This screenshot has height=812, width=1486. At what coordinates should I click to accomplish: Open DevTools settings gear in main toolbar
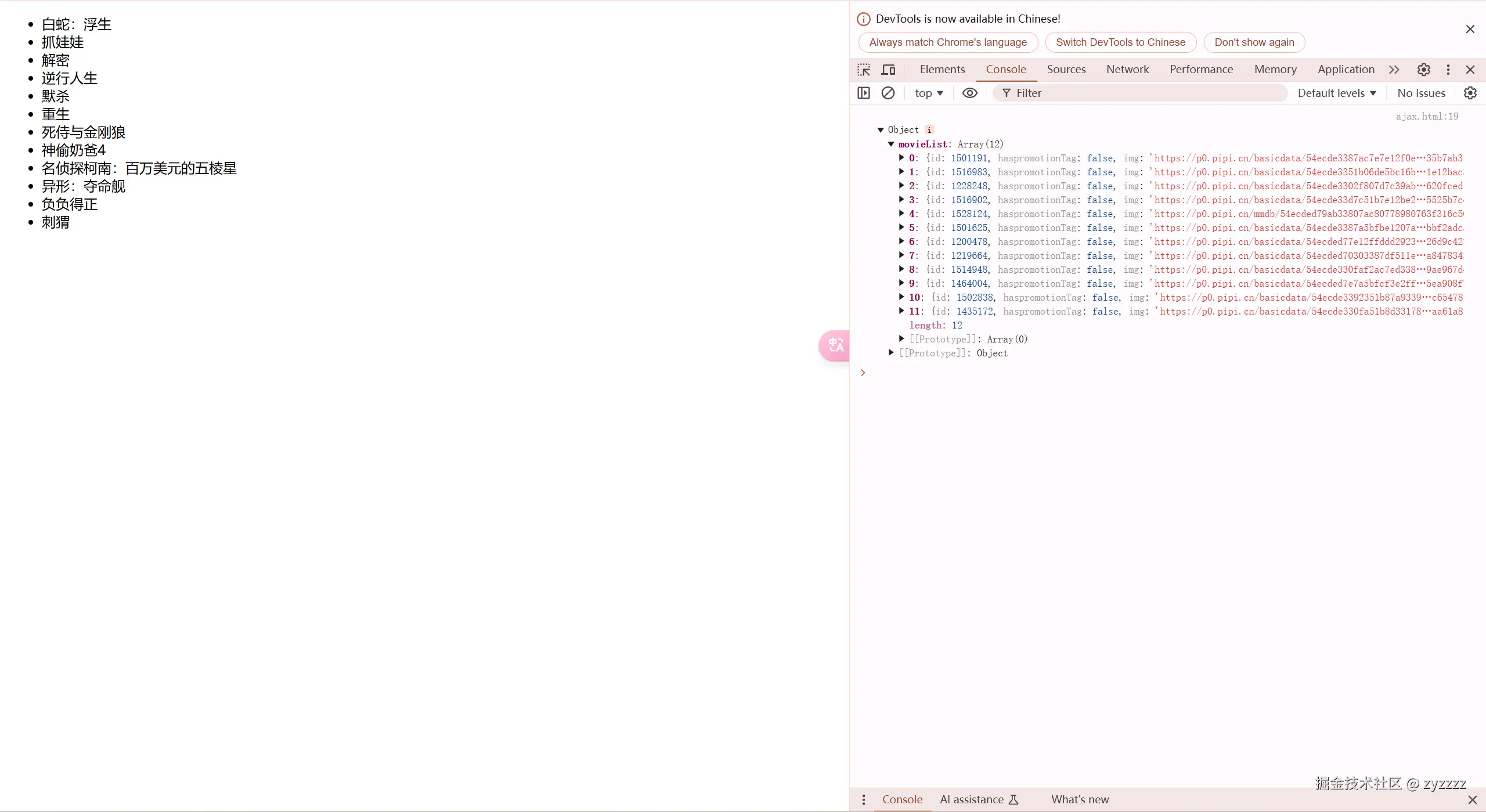(x=1423, y=70)
